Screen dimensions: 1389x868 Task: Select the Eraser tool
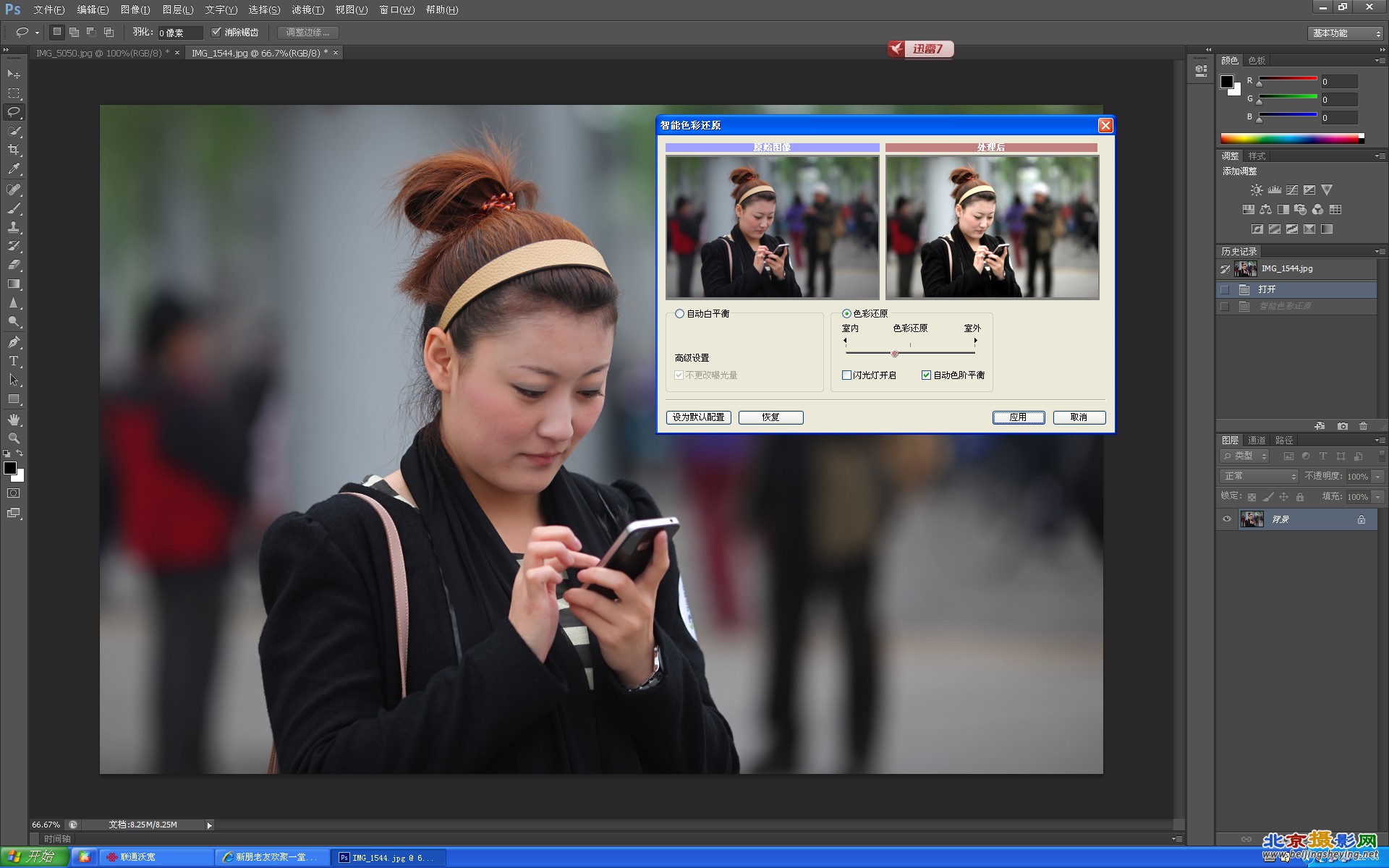click(x=14, y=265)
